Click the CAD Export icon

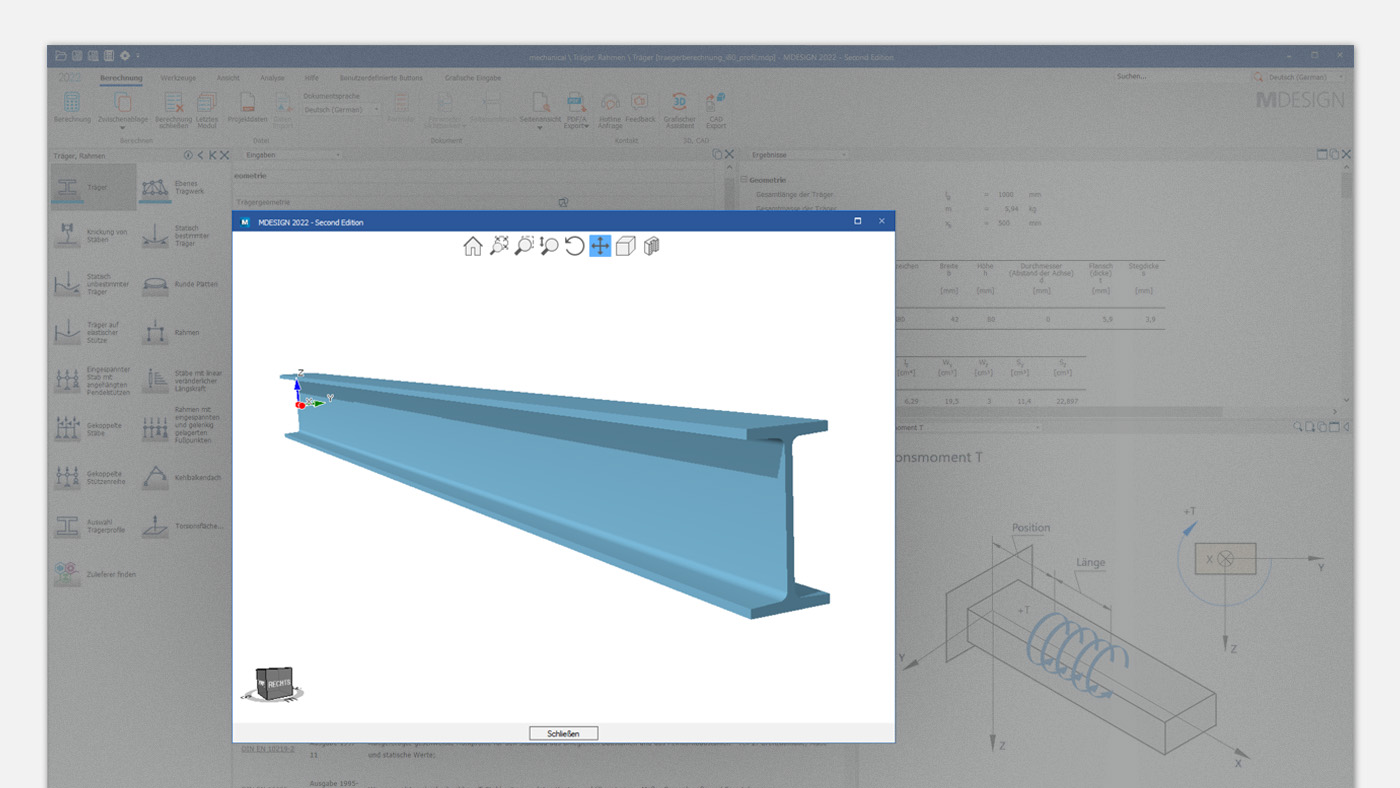715,111
